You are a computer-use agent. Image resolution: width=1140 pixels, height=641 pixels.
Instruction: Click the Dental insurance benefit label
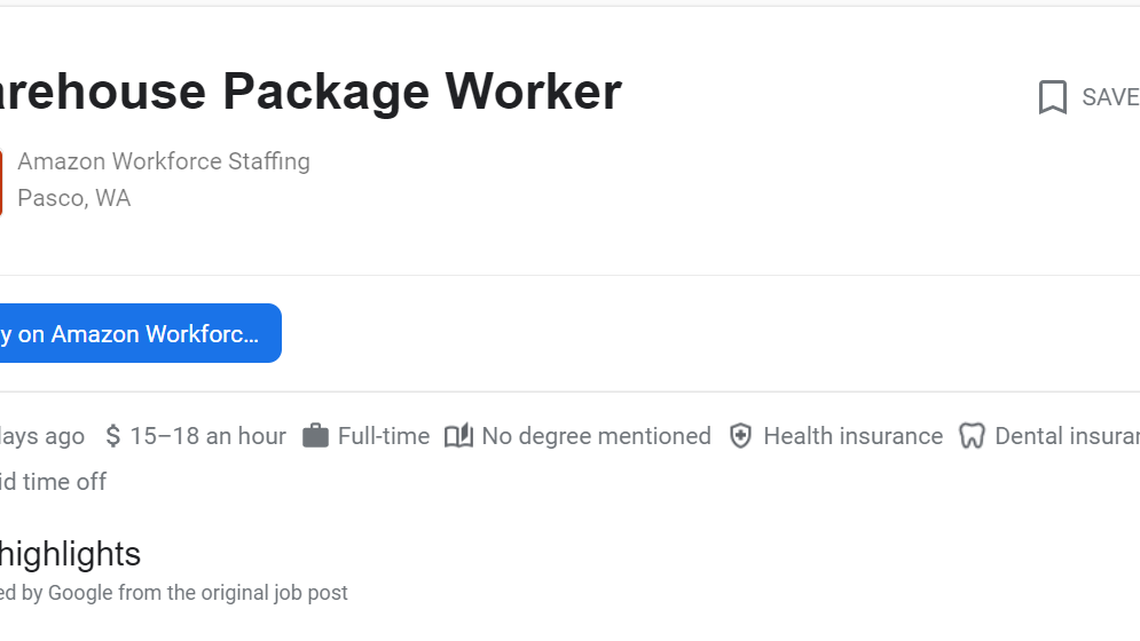pos(1067,435)
